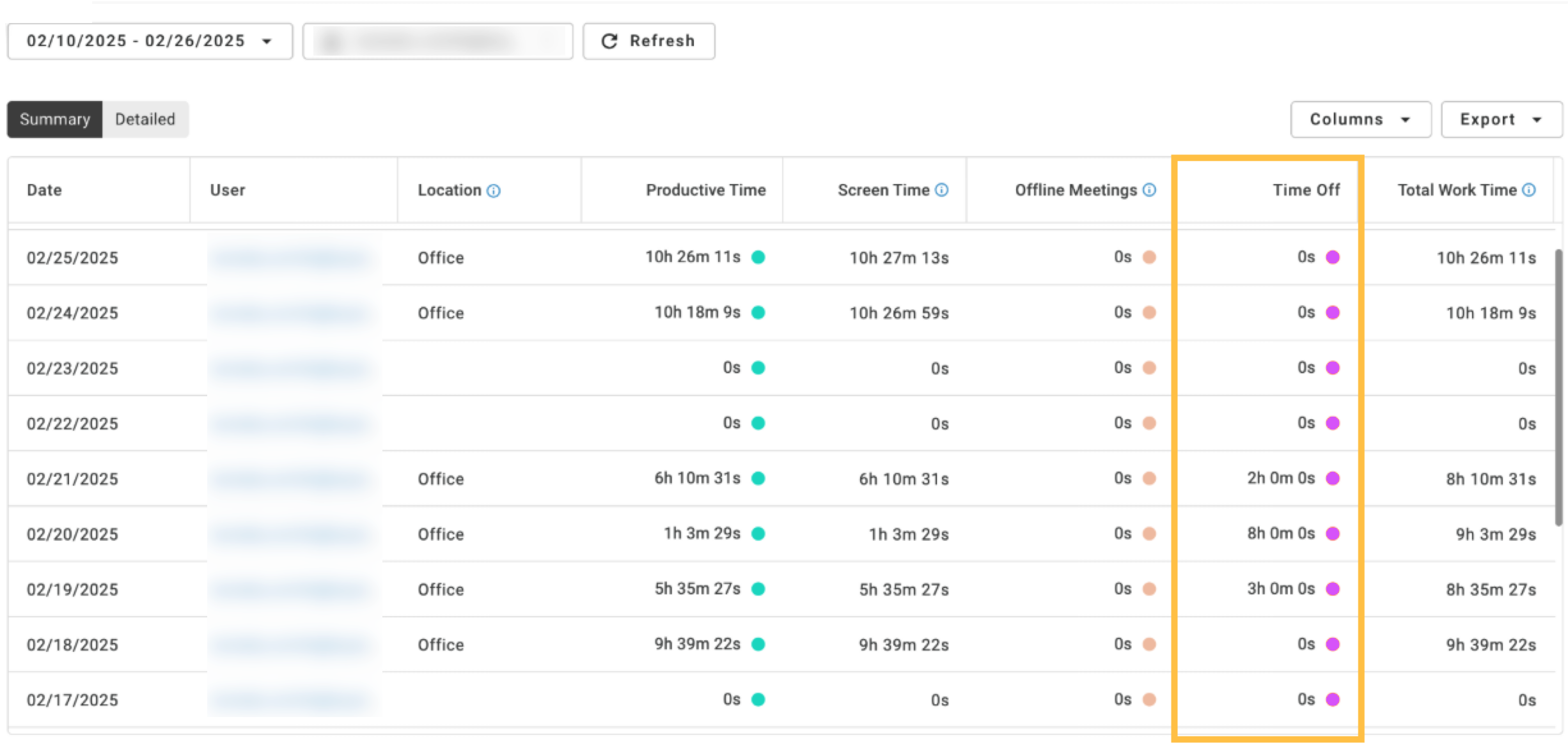This screenshot has height=749, width=1568.
Task: Select the Summary tab
Action: (x=54, y=119)
